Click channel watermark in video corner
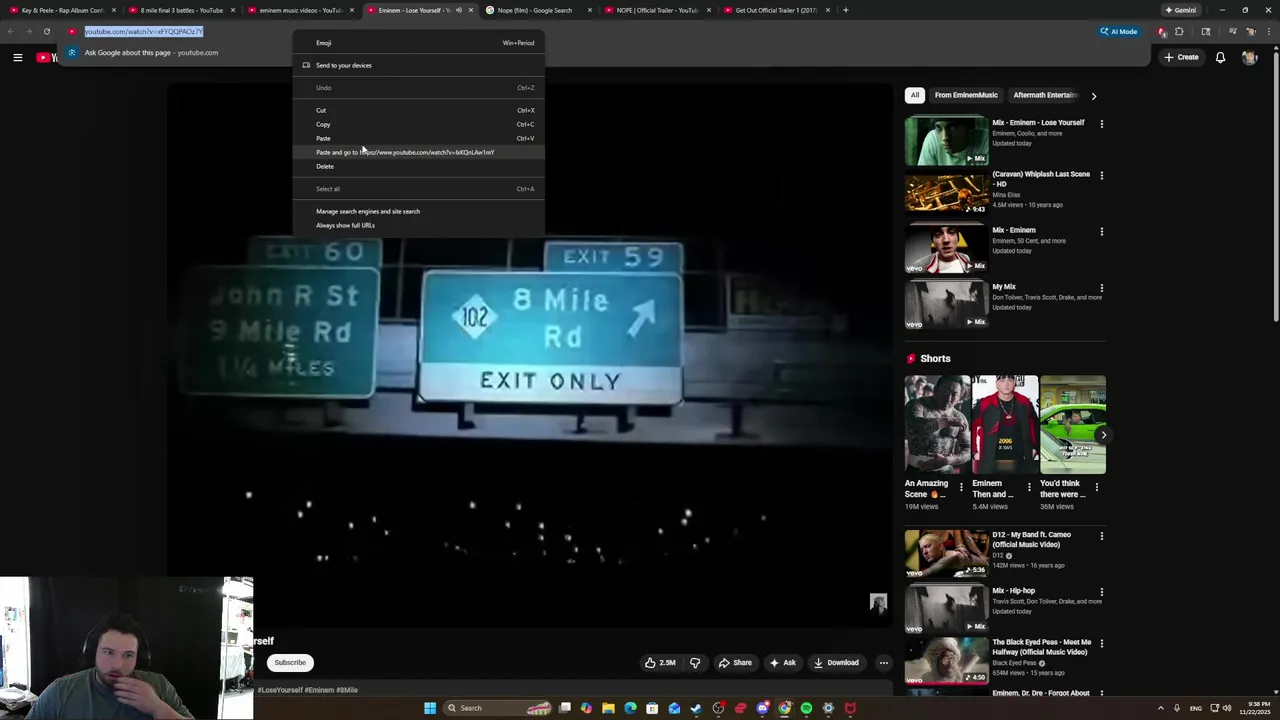Screen dimensions: 1280x720 pos(878,602)
